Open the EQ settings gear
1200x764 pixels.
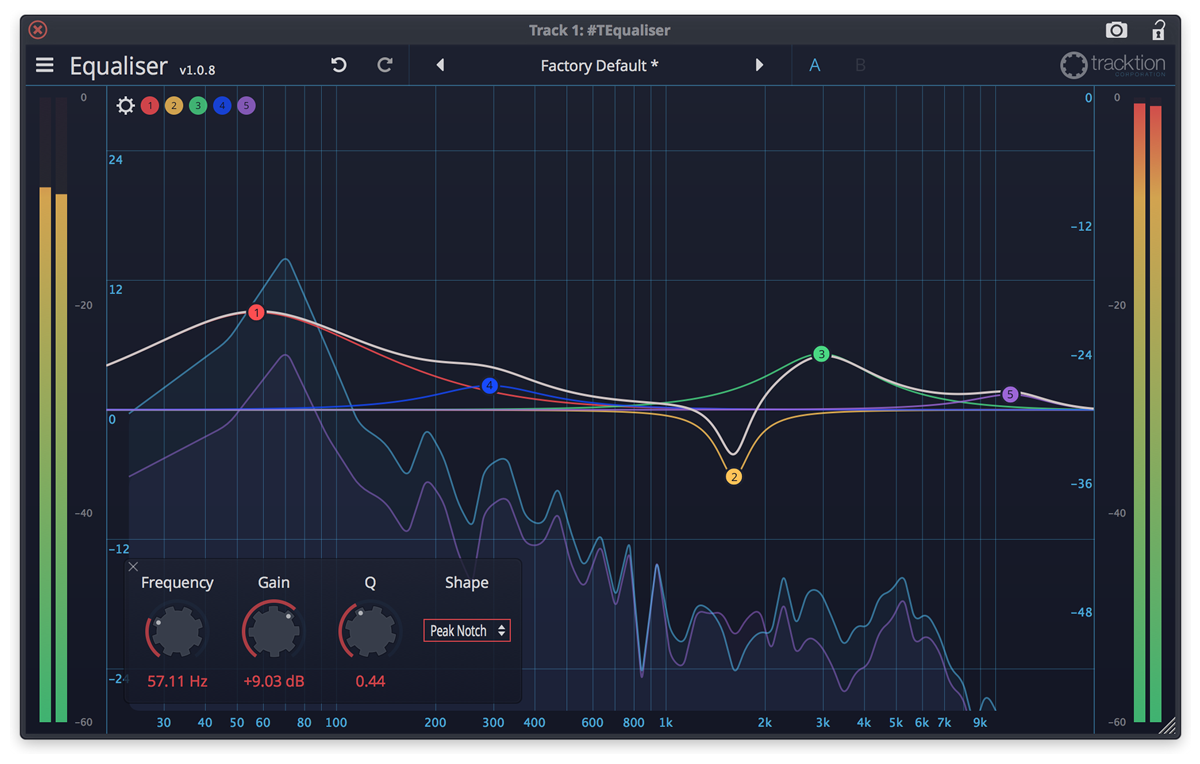[x=125, y=104]
